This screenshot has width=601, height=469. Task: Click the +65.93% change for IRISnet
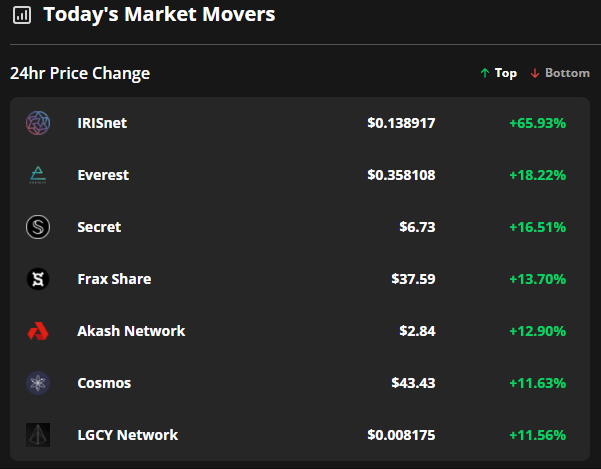coord(537,123)
